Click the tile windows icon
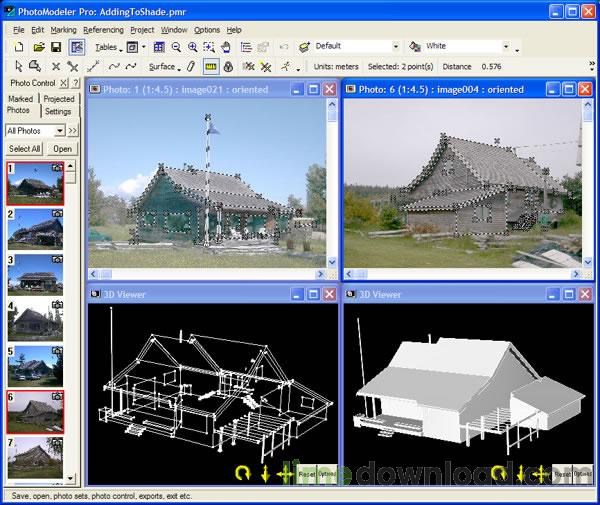The height and width of the screenshot is (505, 600). (x=159, y=47)
